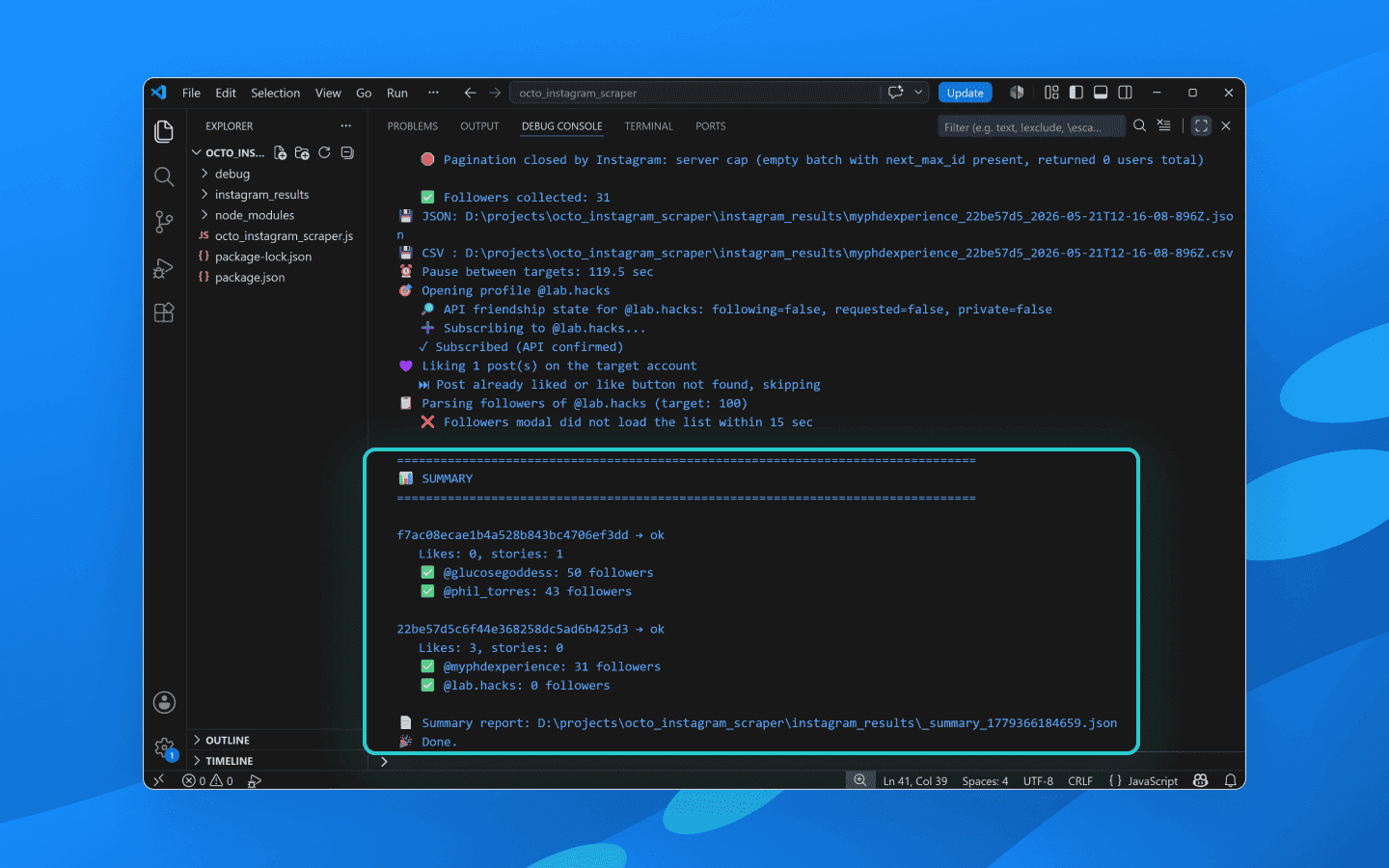
Task: Open the Edit menu
Action: [226, 93]
